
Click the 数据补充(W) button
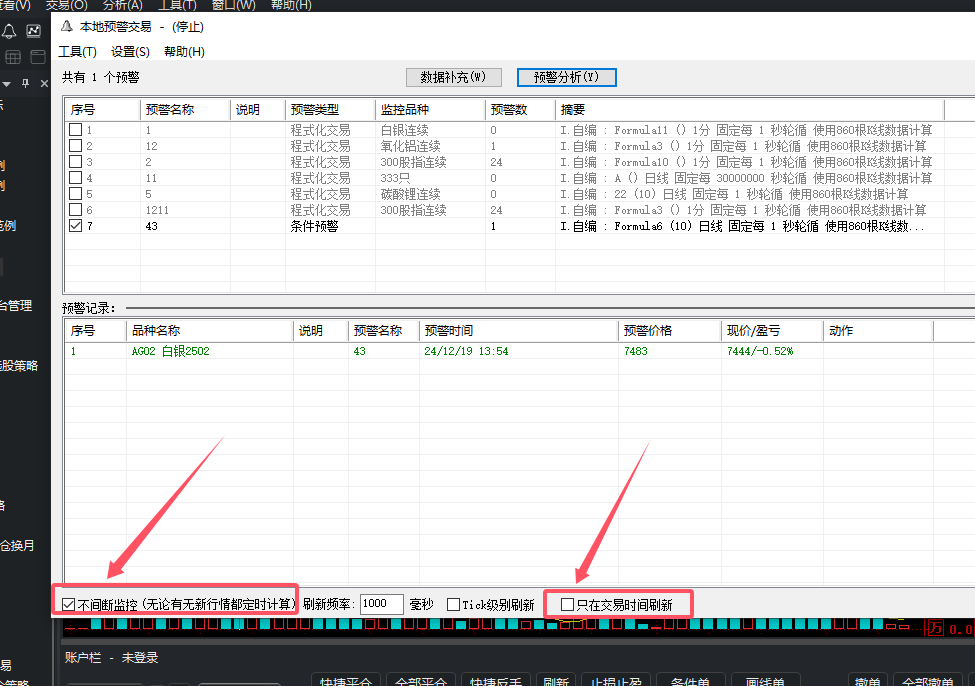click(453, 77)
